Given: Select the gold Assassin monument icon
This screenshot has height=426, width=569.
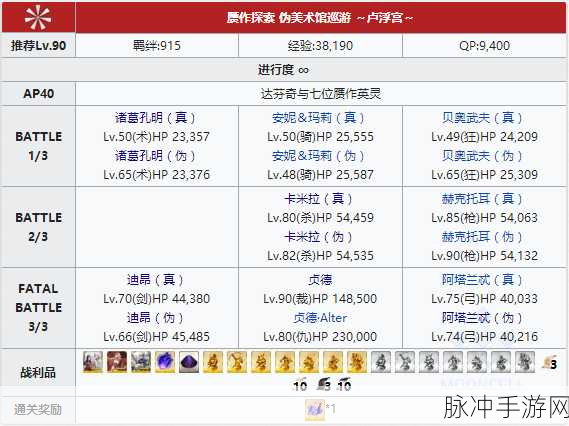Looking at the screenshot, I should [333, 362].
